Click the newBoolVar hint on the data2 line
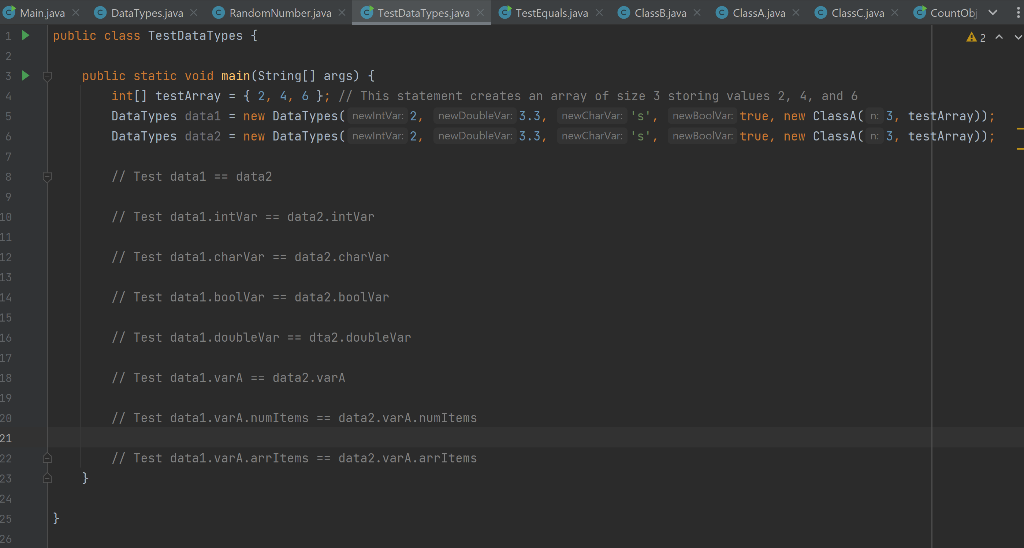The width and height of the screenshot is (1024, 548). (x=702, y=137)
